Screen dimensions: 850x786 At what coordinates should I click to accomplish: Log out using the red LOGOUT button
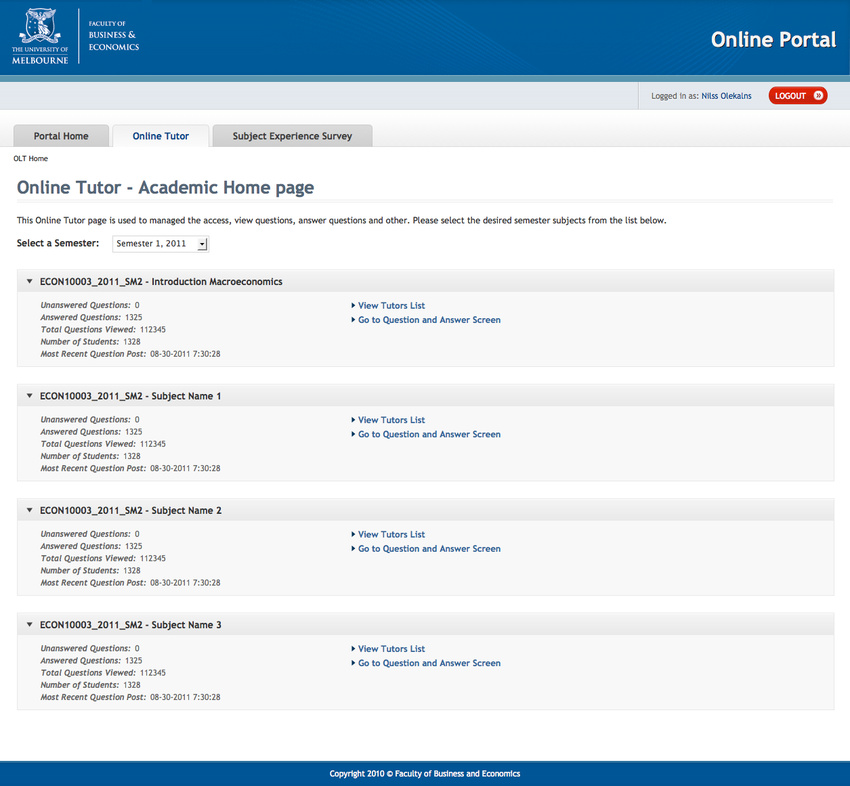pyautogui.click(x=797, y=95)
